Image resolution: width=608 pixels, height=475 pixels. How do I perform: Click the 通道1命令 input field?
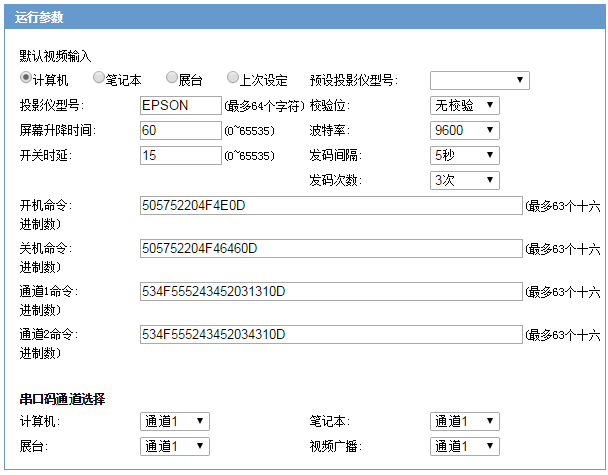(331, 291)
